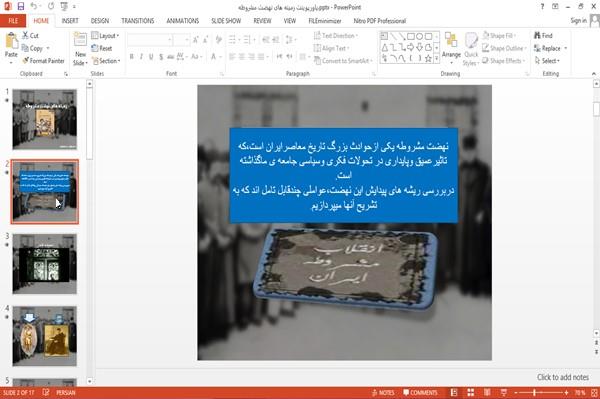
Task: Undo the last action
Action: [34, 6]
